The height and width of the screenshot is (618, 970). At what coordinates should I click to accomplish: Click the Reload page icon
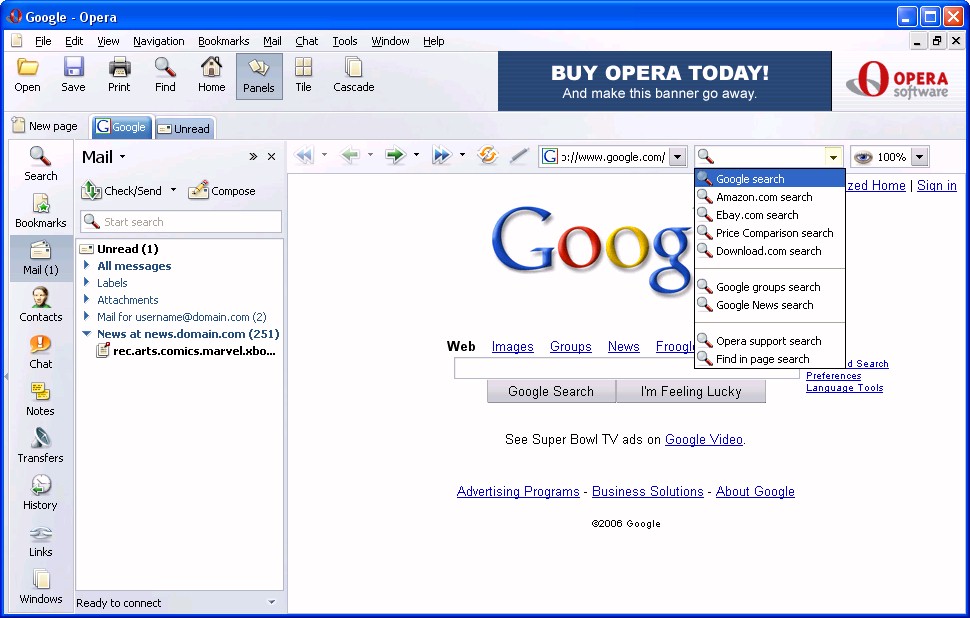coord(487,155)
